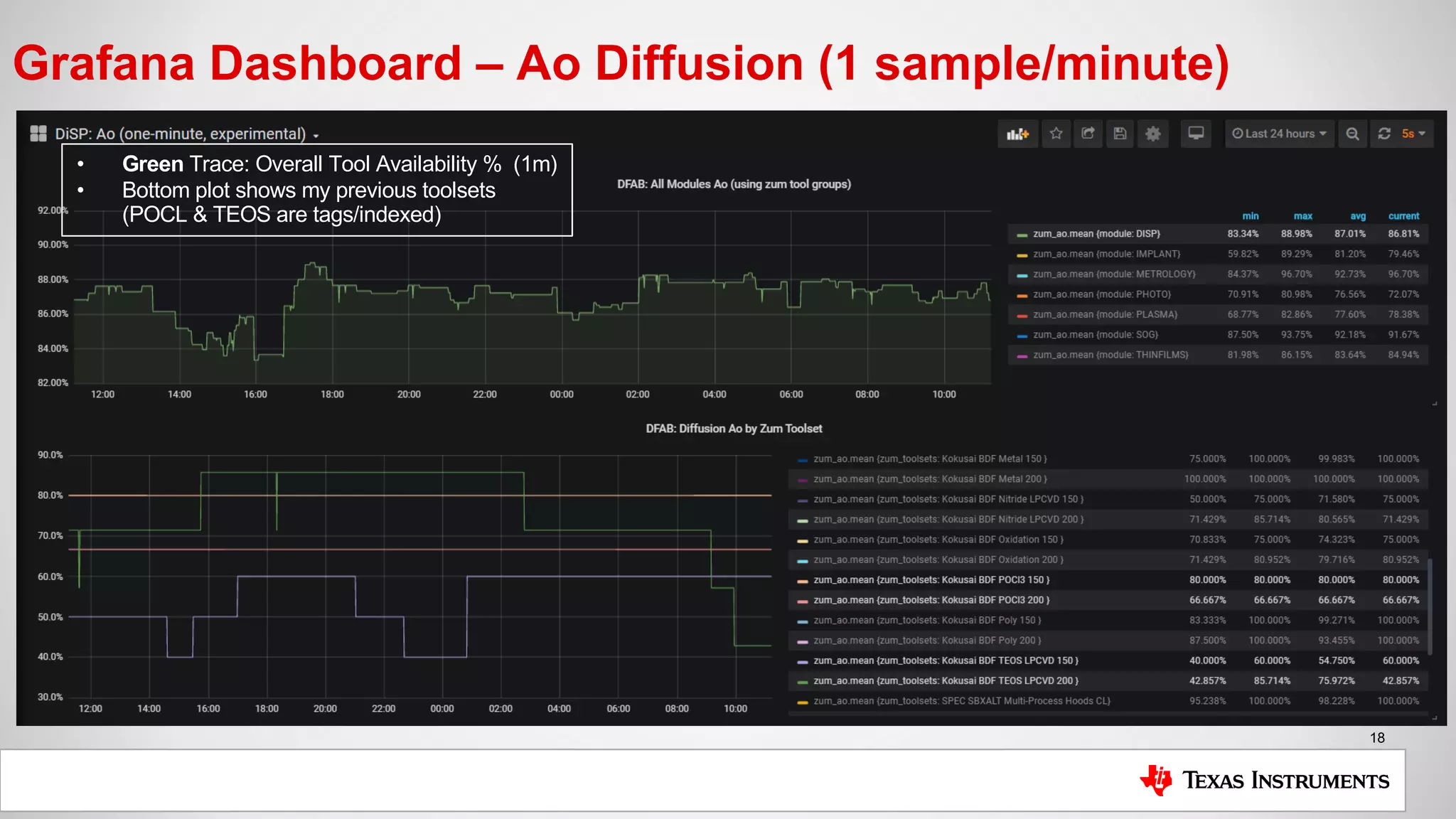Click DISP current value 86.81%

(x=1403, y=234)
